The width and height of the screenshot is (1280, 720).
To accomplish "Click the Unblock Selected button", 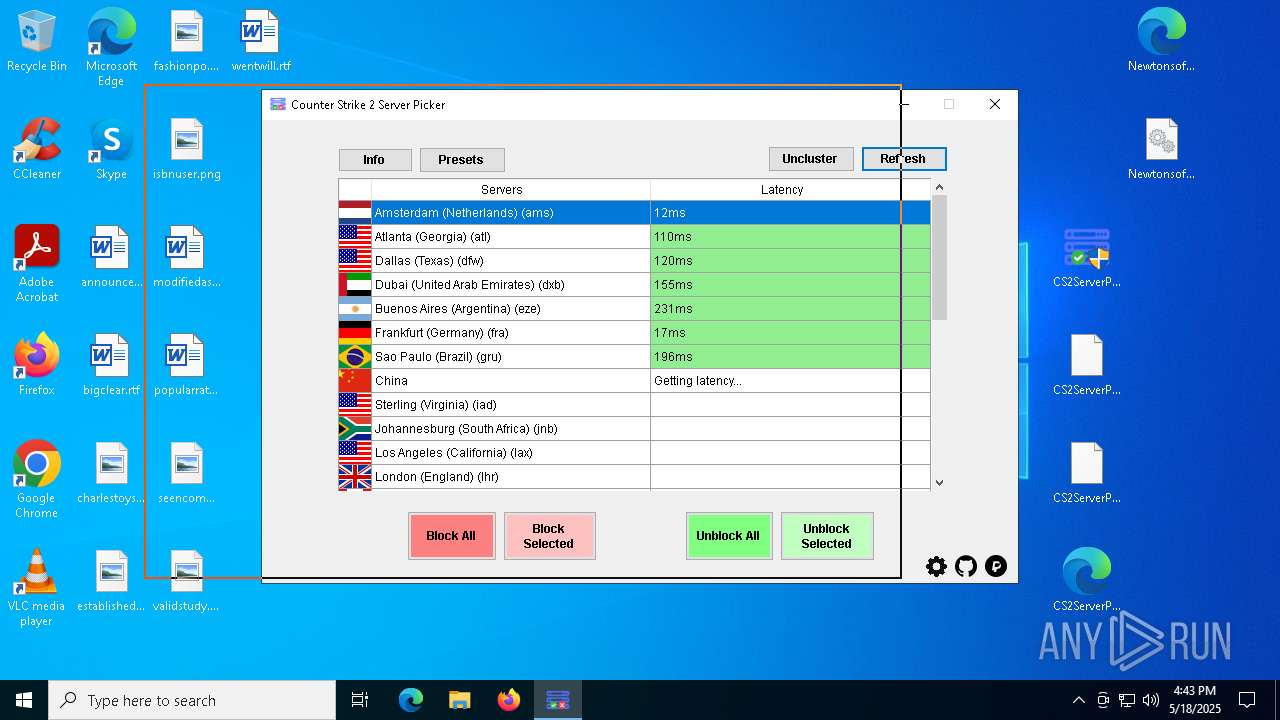I will click(826, 536).
